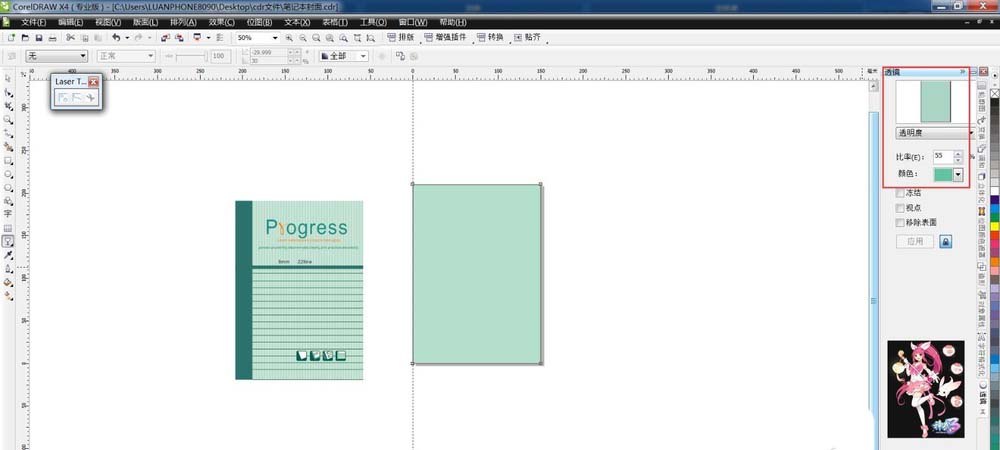Select the Freehand drawing tool
This screenshot has height=450, width=1000.
pos(8,133)
